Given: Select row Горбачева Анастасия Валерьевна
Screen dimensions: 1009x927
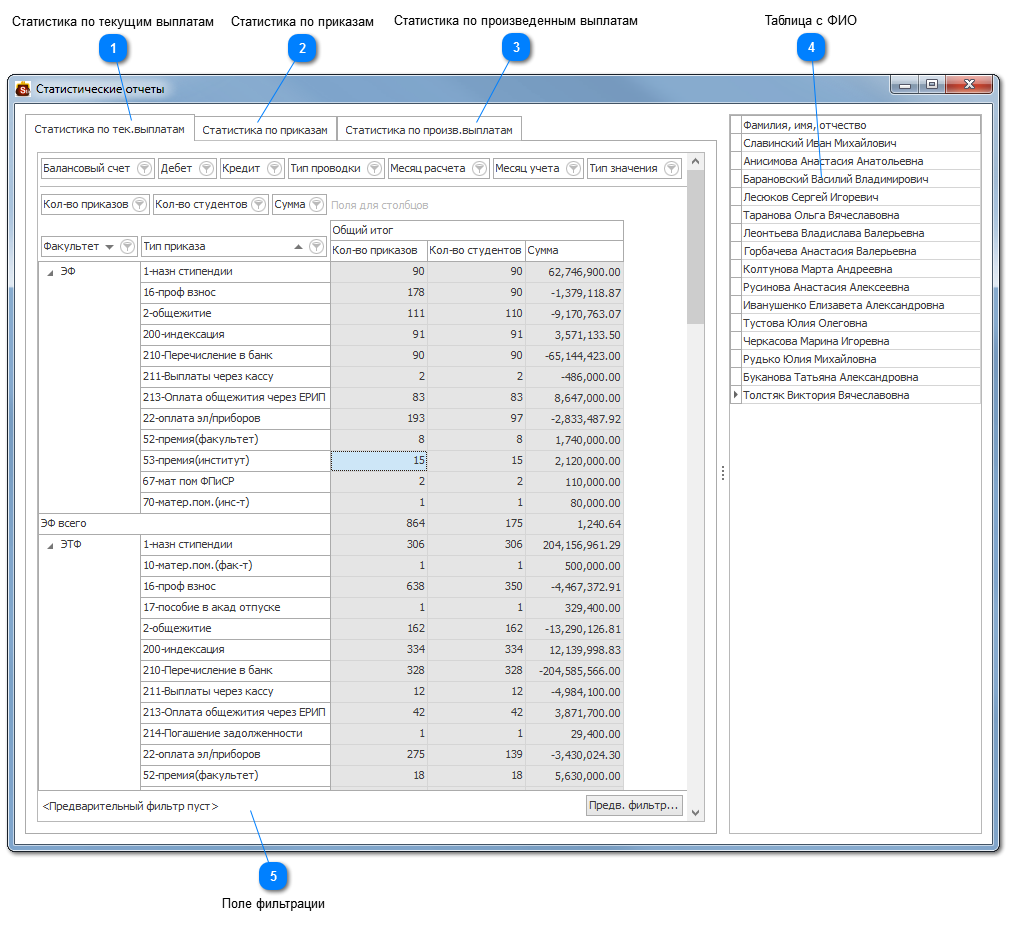Looking at the screenshot, I should 861,251.
